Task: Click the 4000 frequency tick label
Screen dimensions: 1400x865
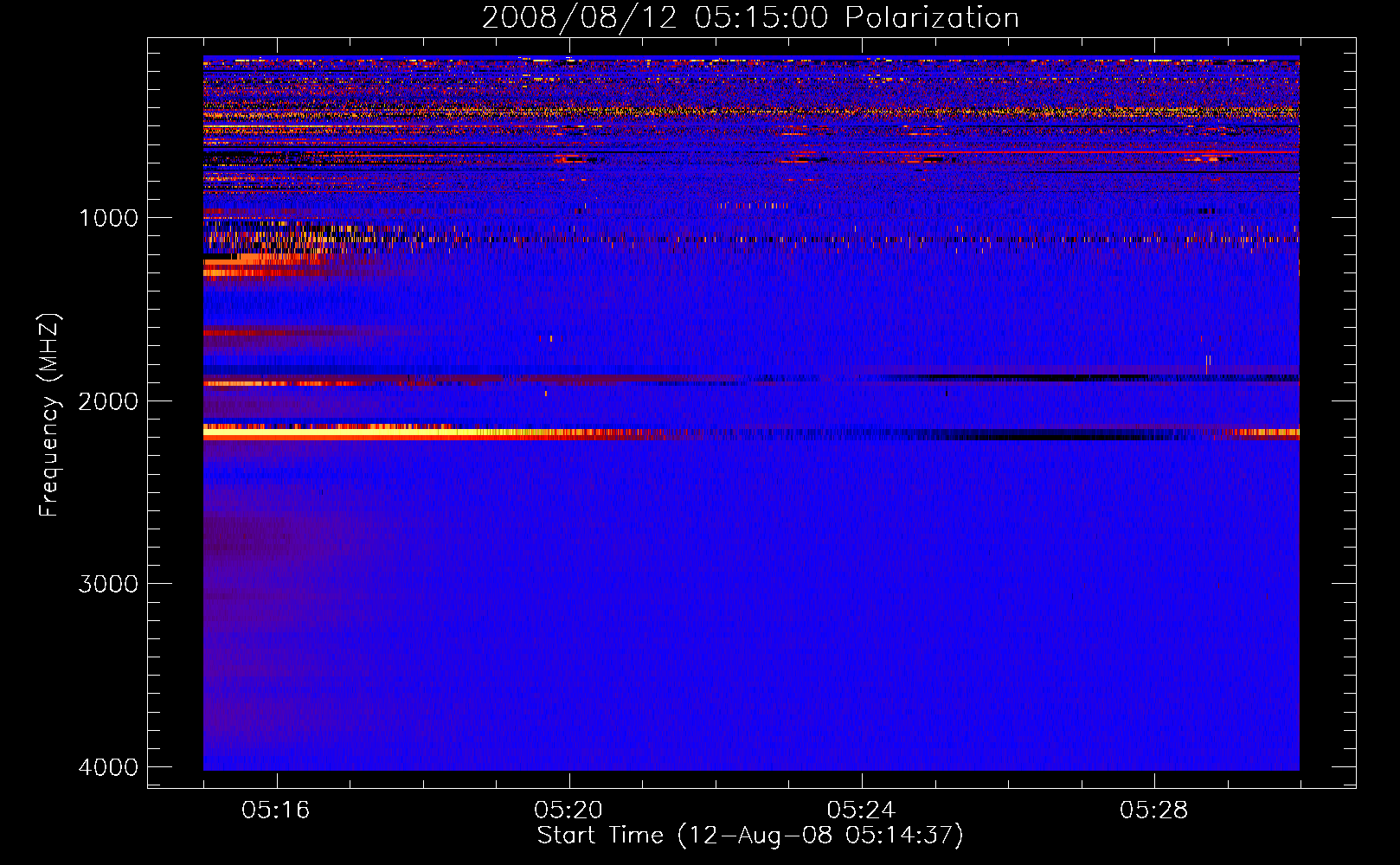Action: (x=108, y=767)
